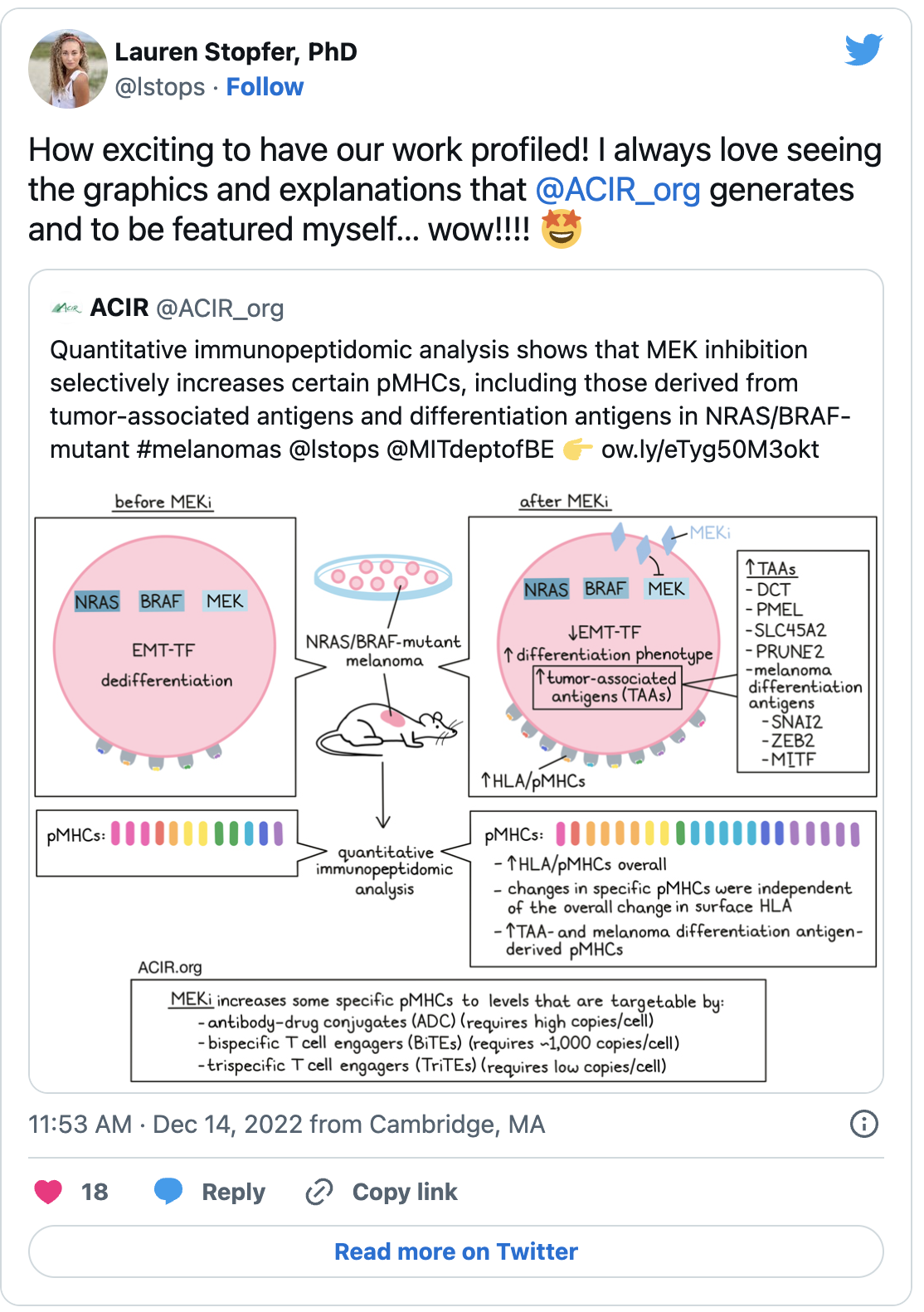The height and width of the screenshot is (1312, 924).
Task: Open the tweet timestamp Dec 14, 2022
Action: [x=287, y=1124]
